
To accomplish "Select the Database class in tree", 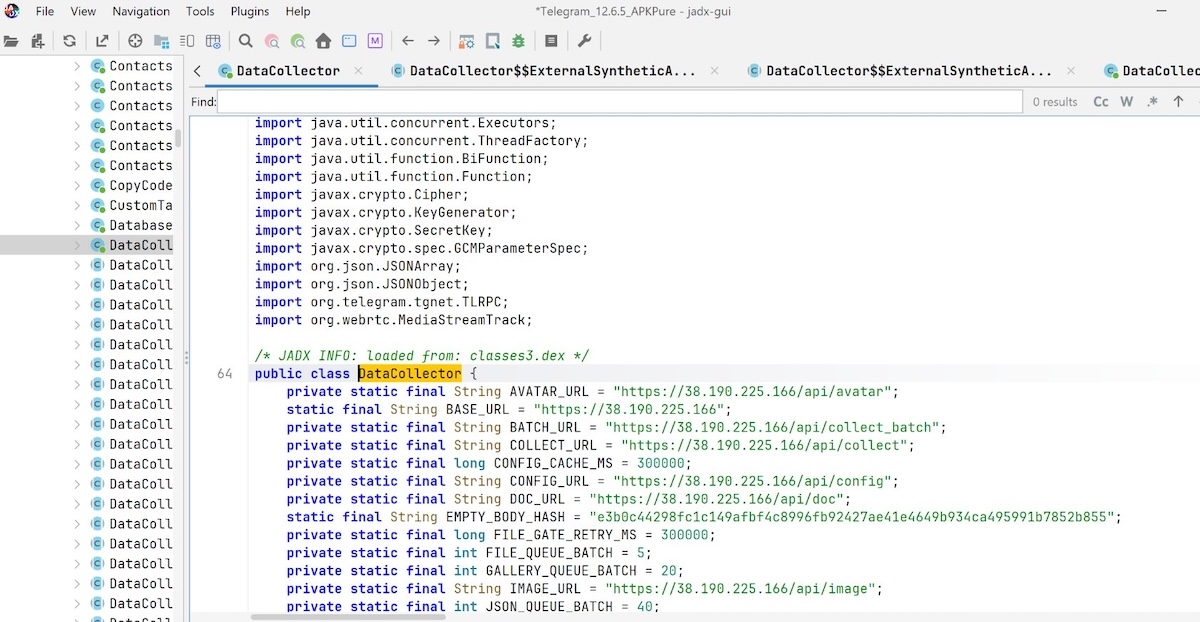I will click(141, 225).
